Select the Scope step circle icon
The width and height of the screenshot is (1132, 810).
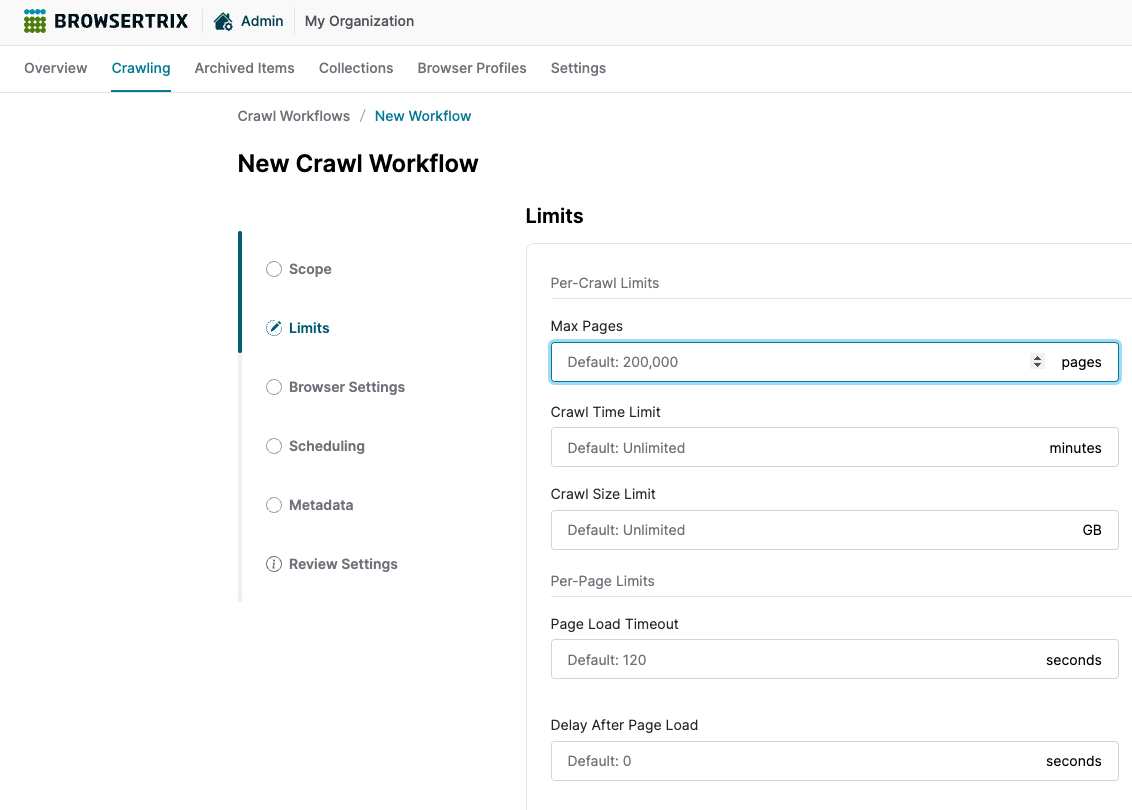click(274, 269)
